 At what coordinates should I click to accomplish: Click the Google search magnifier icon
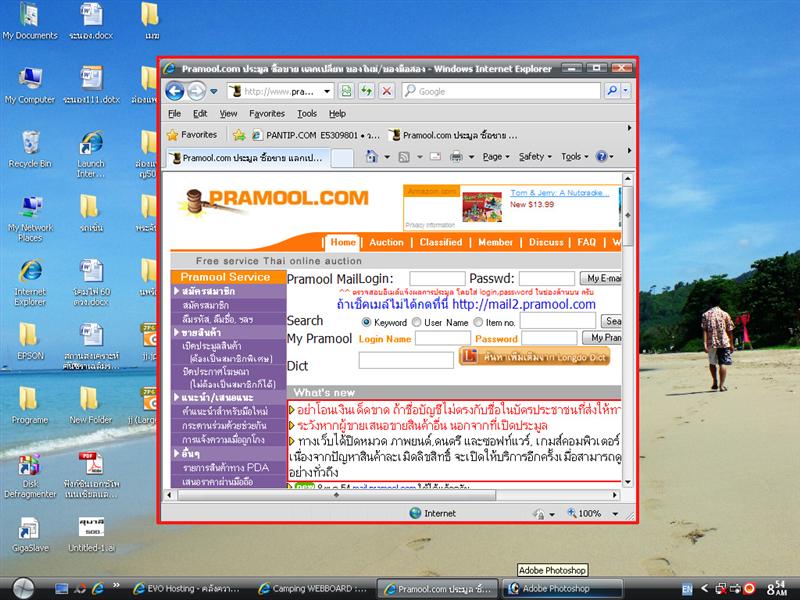point(611,91)
